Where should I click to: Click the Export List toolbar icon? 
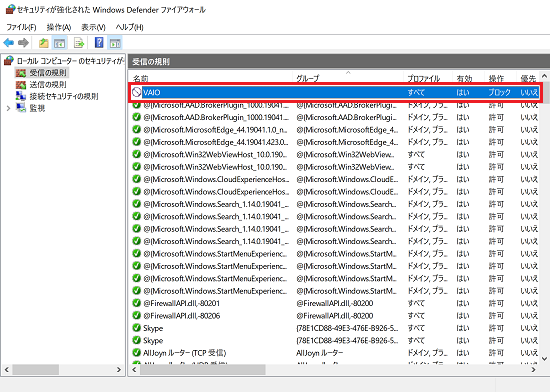(x=79, y=43)
